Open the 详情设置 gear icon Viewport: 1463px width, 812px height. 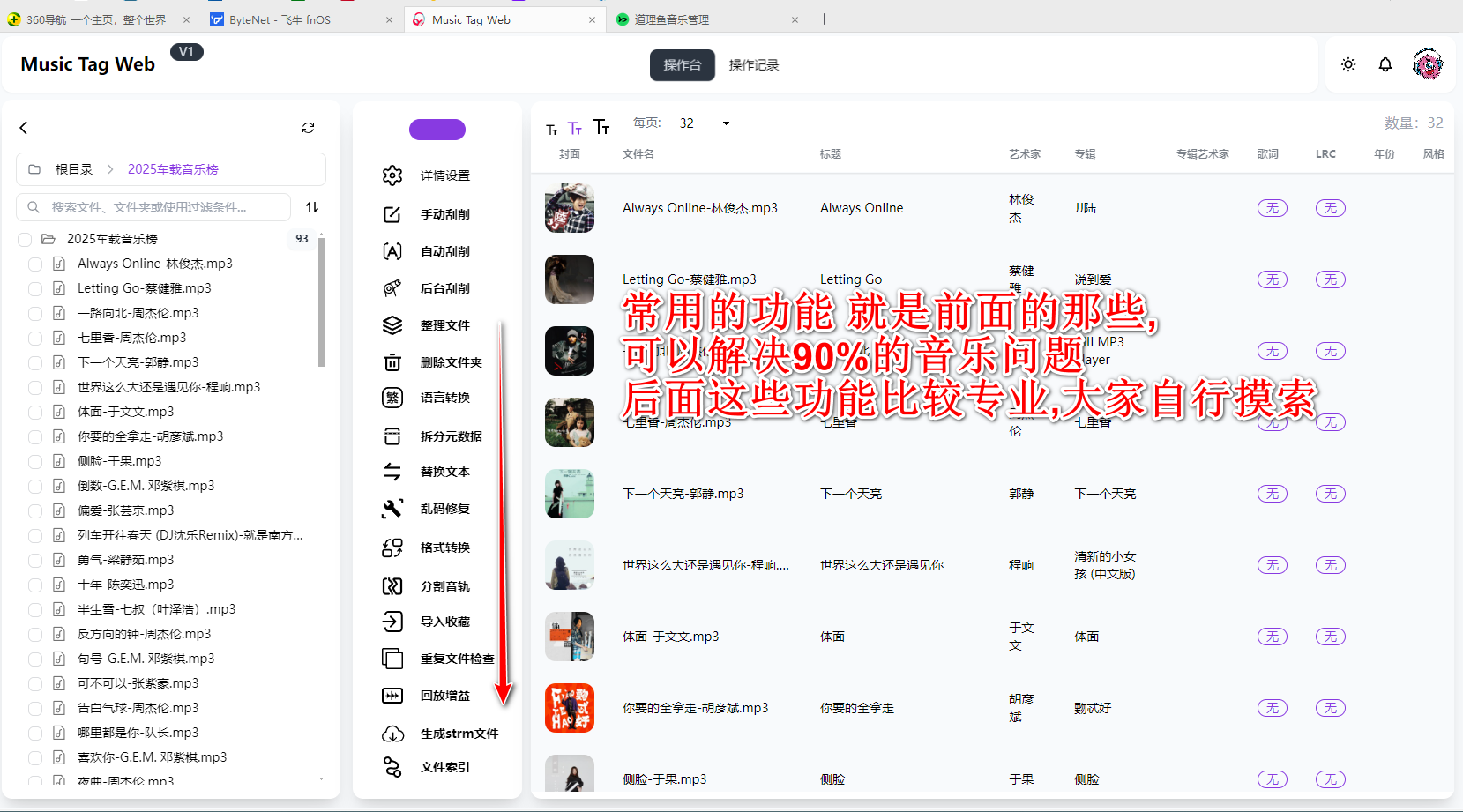(392, 175)
